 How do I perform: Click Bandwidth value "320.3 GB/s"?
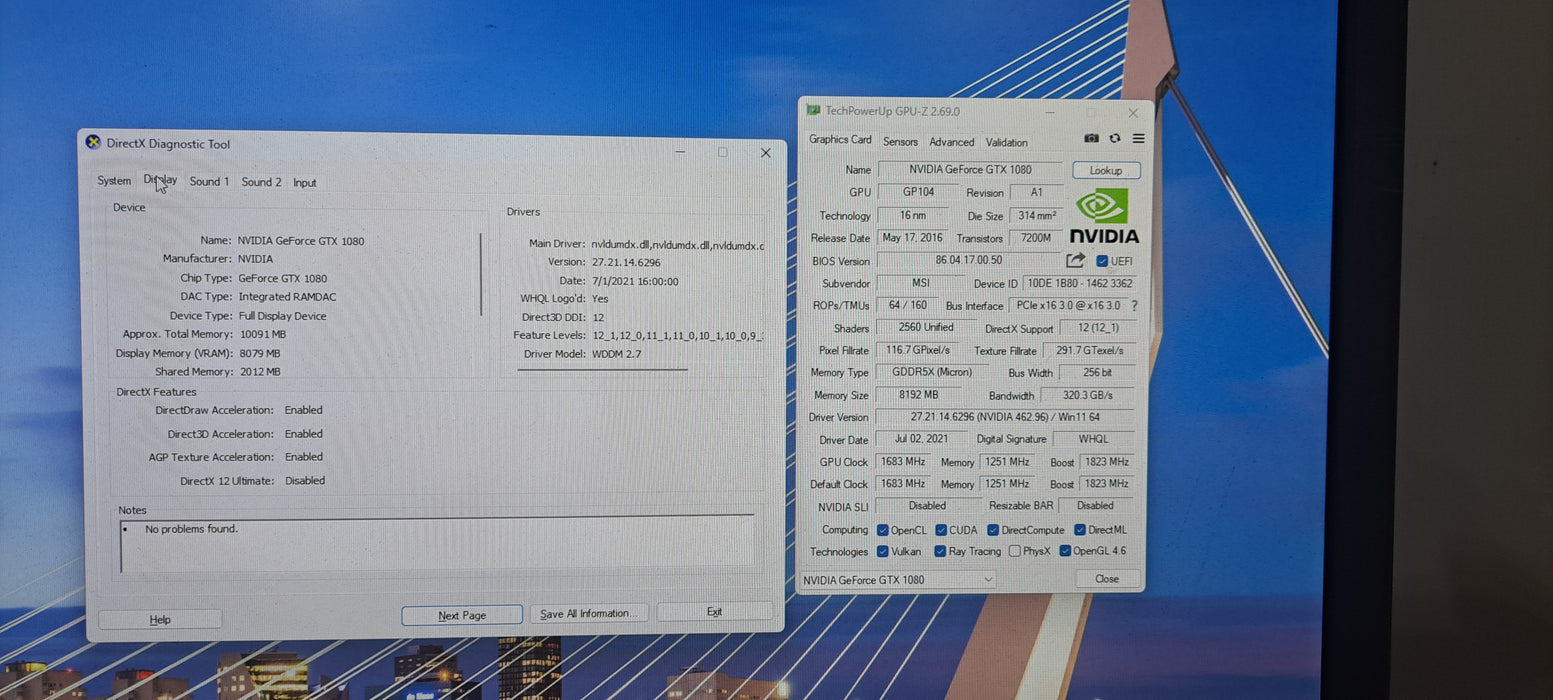(x=1088, y=395)
